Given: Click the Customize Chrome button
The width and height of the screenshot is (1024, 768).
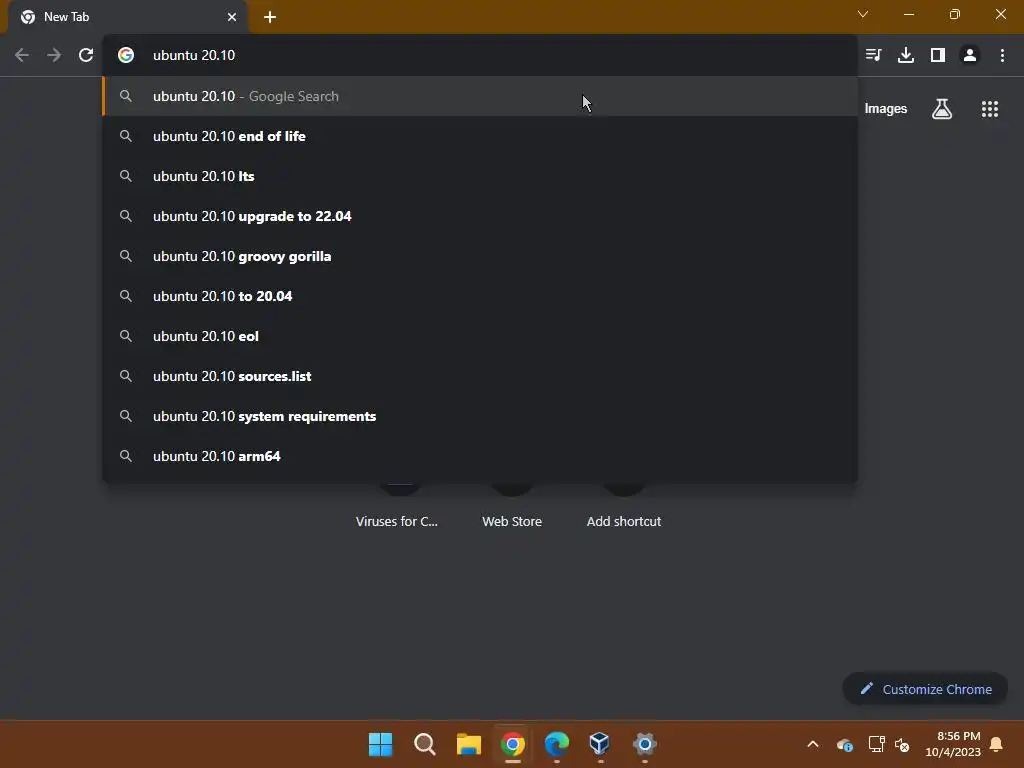Looking at the screenshot, I should (x=925, y=689).
